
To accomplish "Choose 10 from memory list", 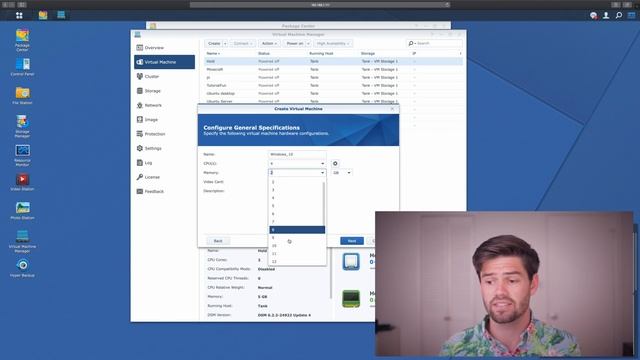I will tap(296, 246).
